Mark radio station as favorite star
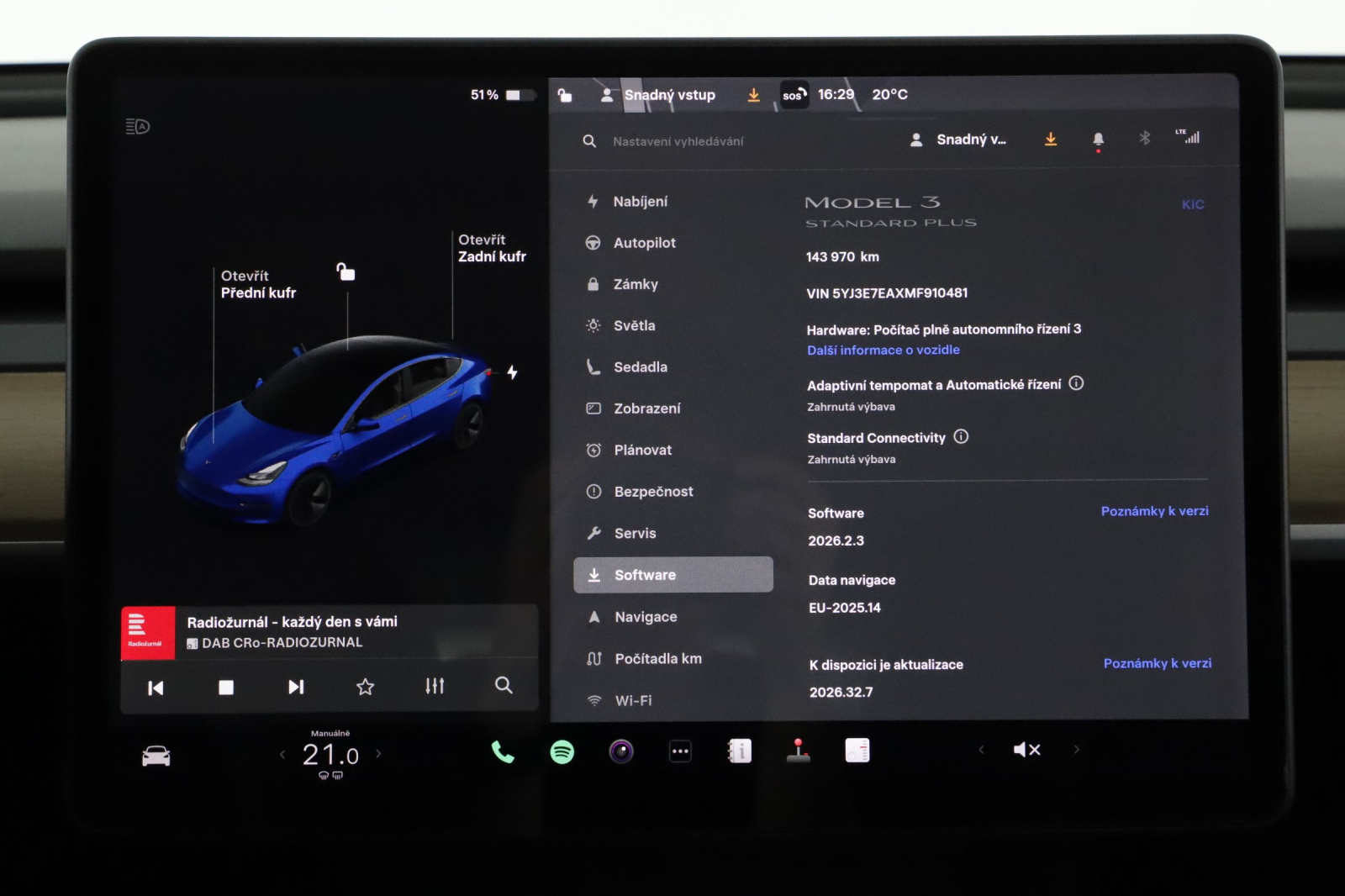Image resolution: width=1345 pixels, height=896 pixels. click(365, 687)
